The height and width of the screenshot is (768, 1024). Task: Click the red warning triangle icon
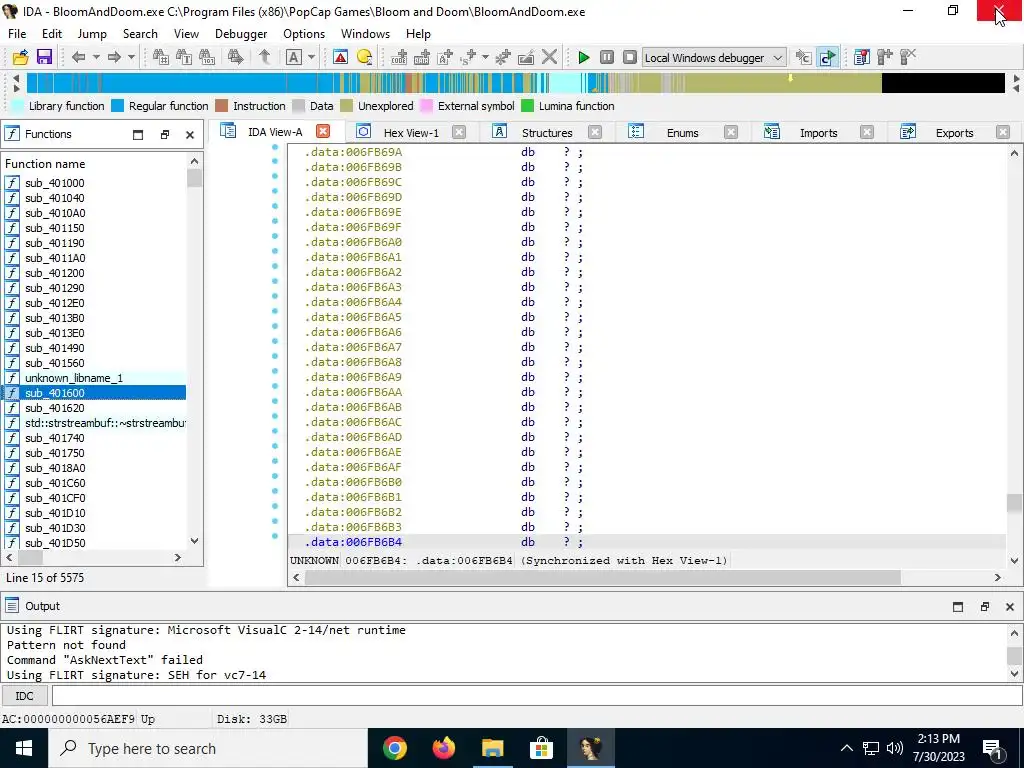pos(340,57)
